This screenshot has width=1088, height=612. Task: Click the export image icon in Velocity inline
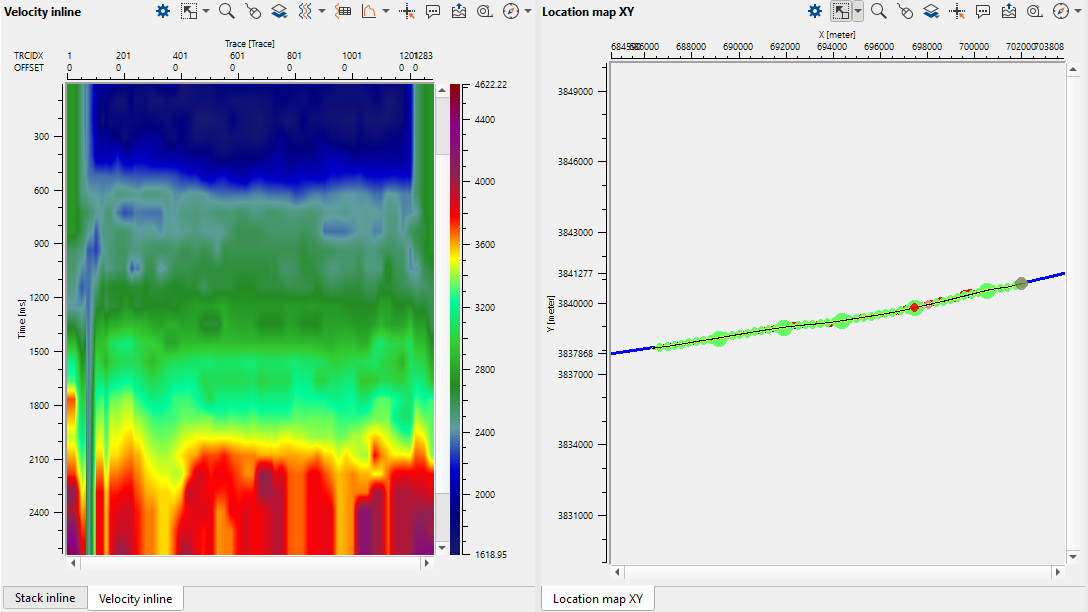click(459, 11)
